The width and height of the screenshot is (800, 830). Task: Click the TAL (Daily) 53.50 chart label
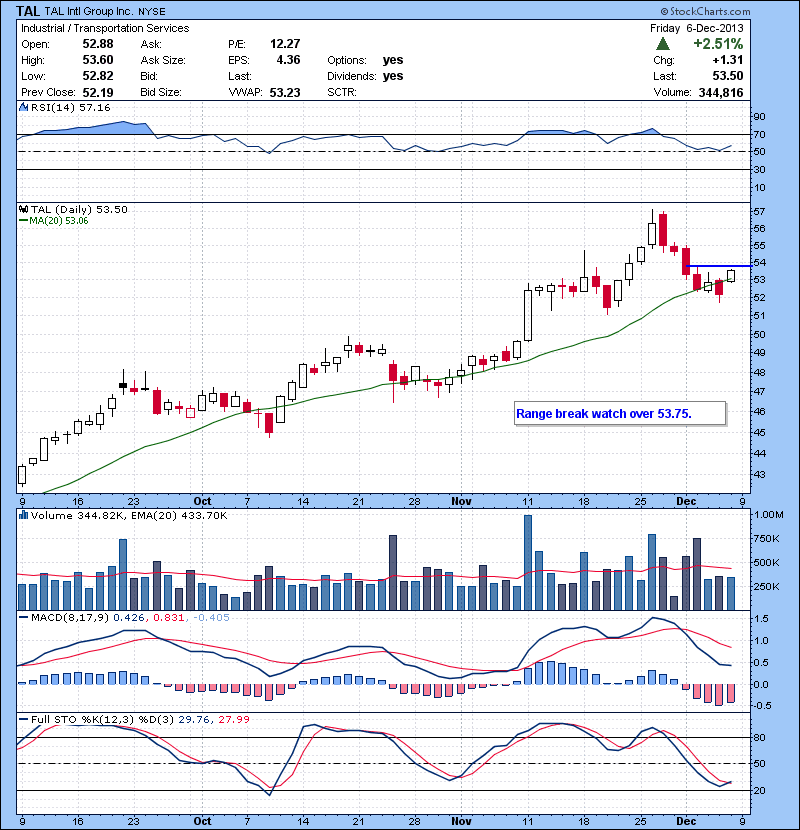pyautogui.click(x=79, y=210)
